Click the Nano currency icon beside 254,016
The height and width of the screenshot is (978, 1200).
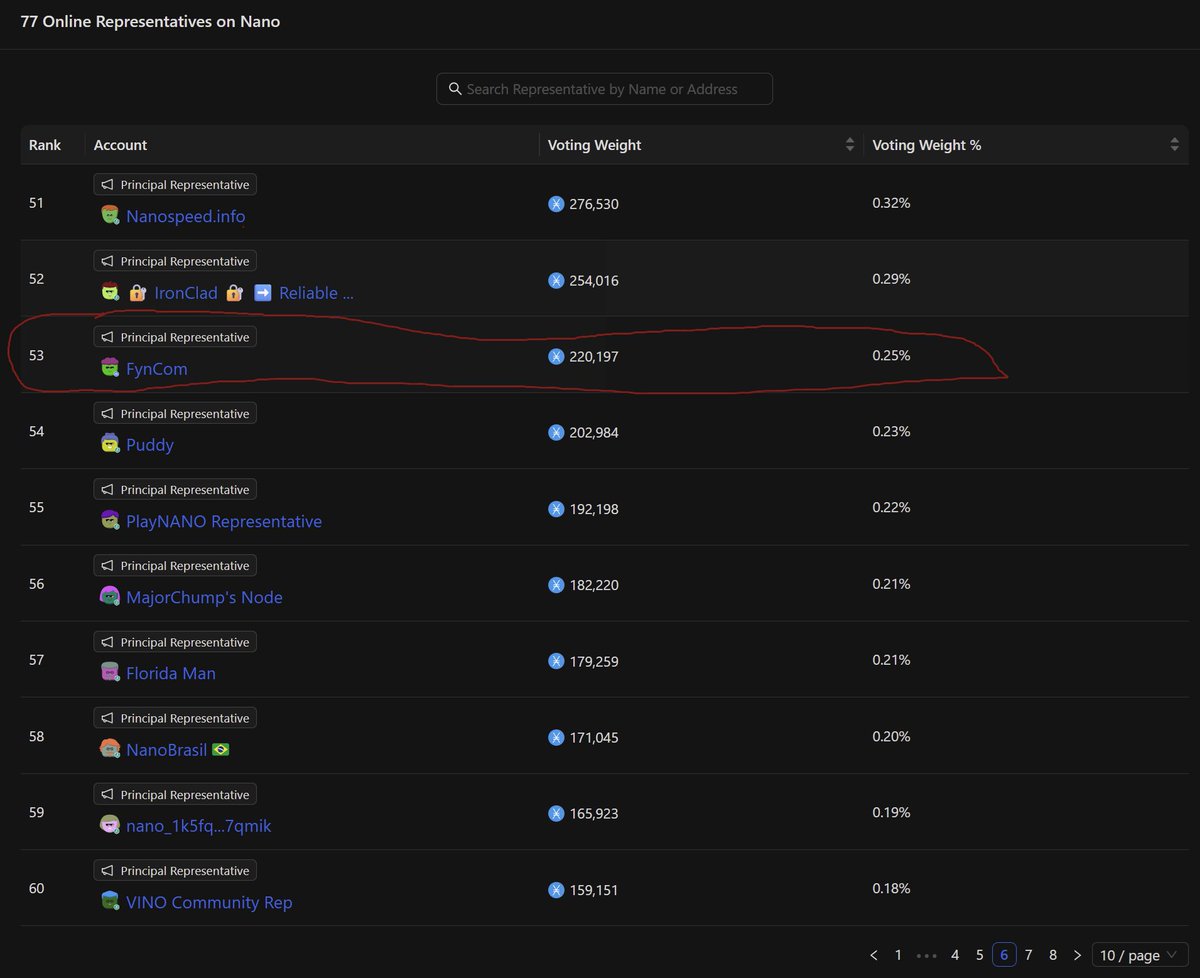pos(557,280)
